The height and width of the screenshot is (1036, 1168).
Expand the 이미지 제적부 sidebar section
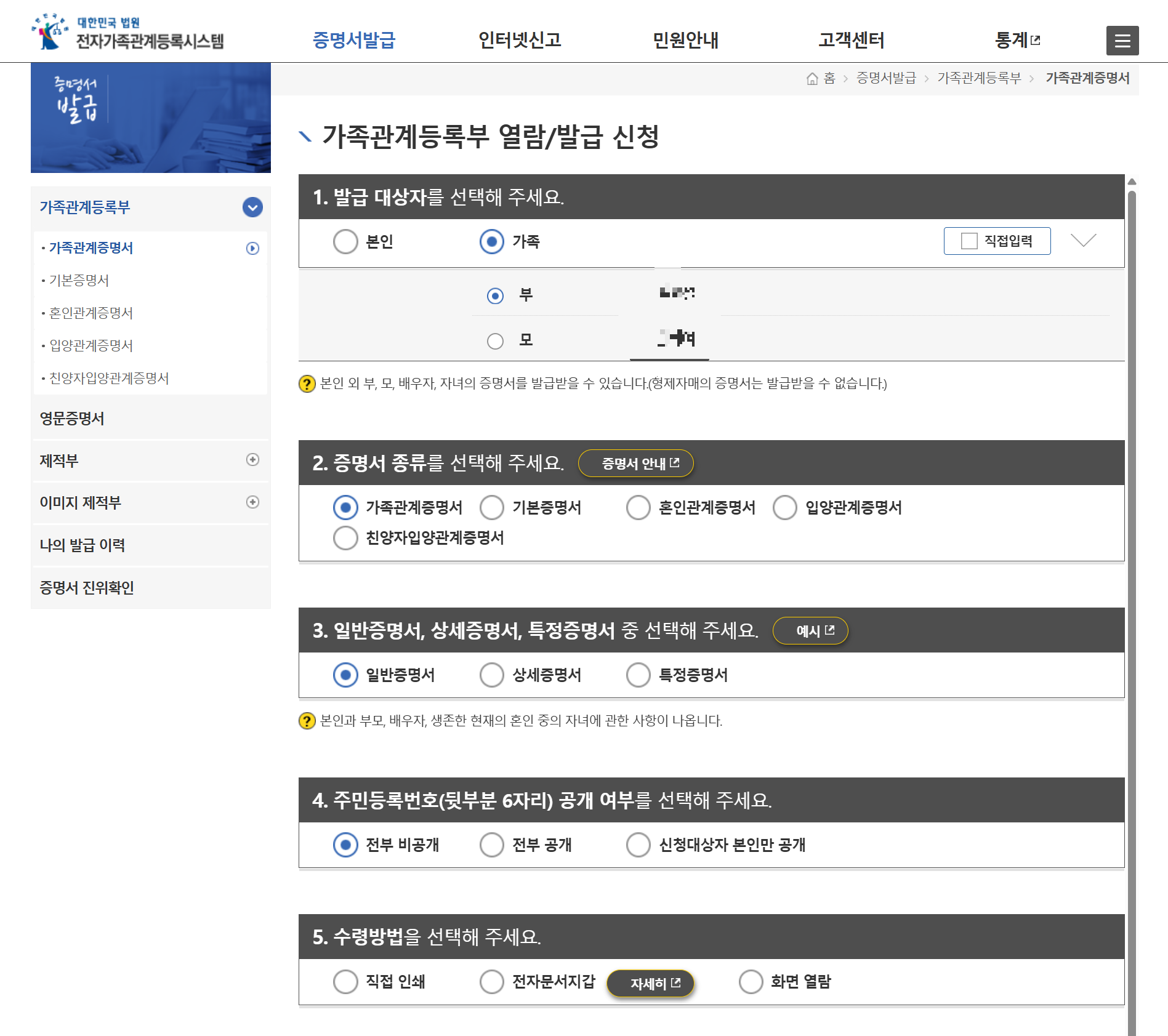252,502
